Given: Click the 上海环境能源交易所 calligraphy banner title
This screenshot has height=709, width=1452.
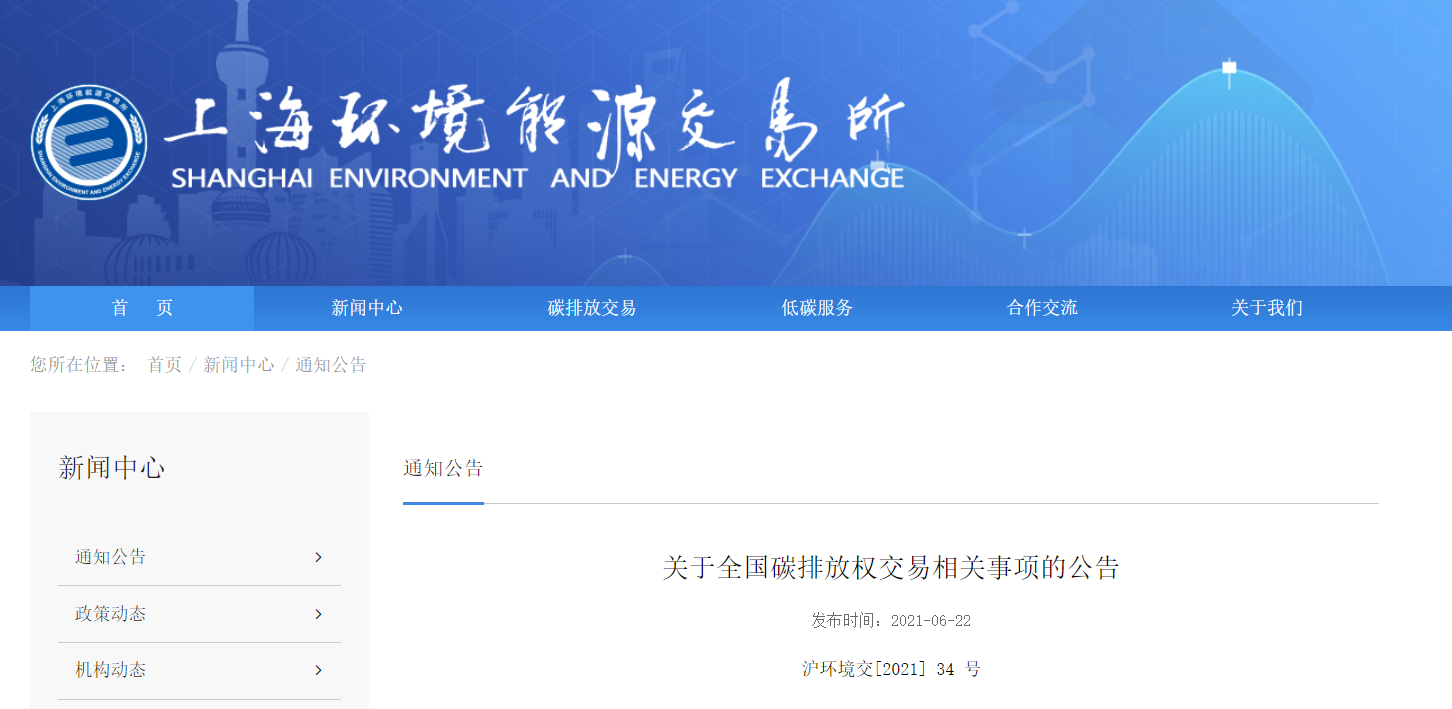Looking at the screenshot, I should (535, 122).
